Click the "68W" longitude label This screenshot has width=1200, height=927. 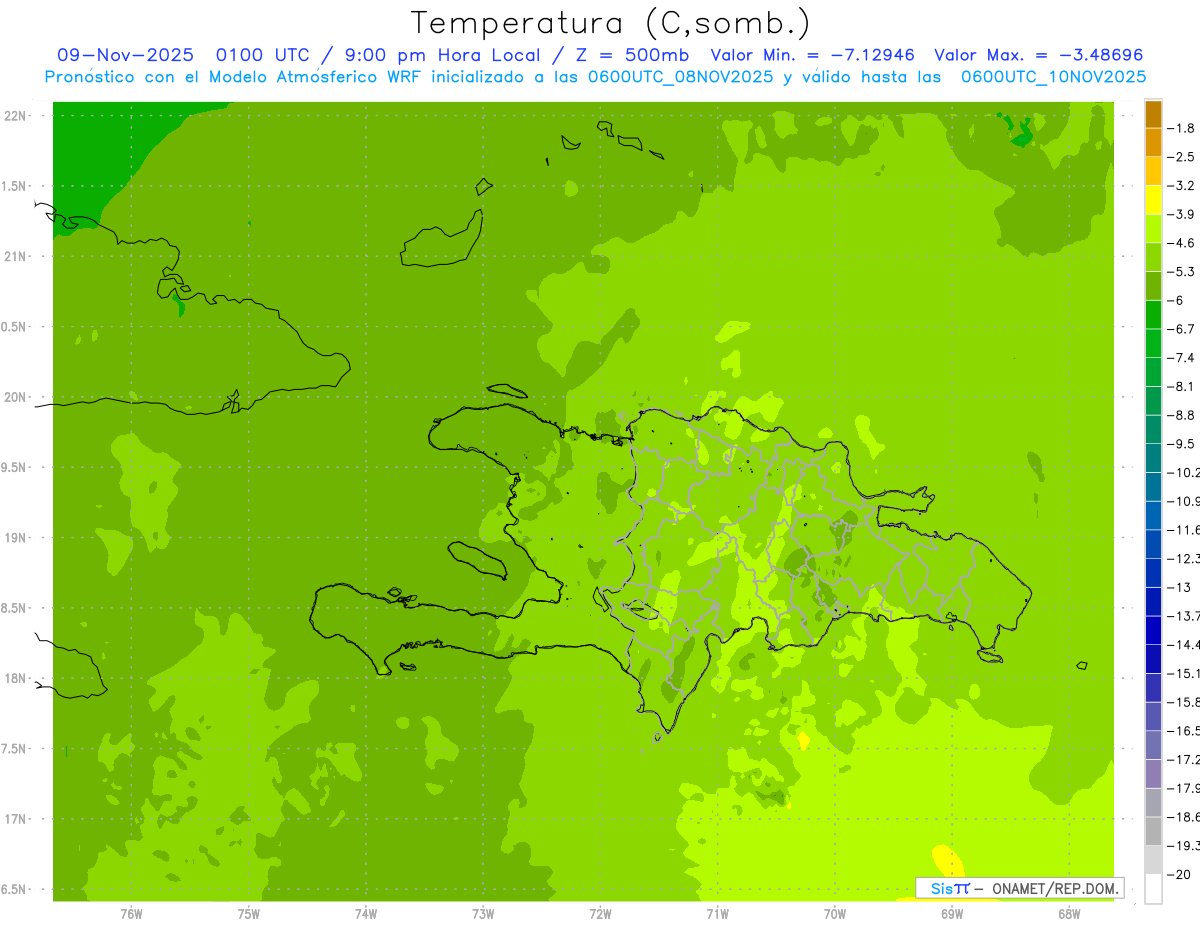tap(1068, 913)
